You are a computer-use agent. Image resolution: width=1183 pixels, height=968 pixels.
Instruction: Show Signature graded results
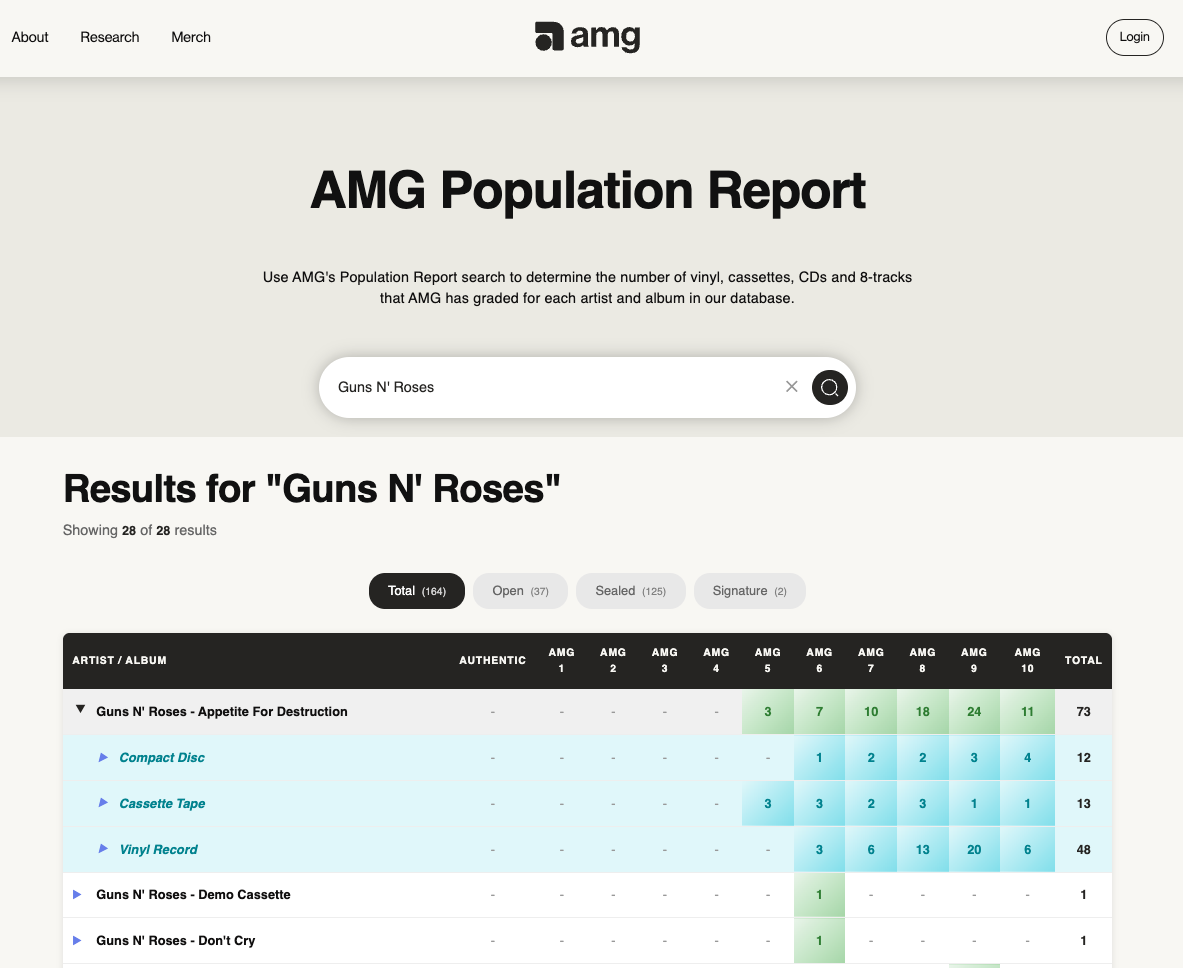pos(749,591)
